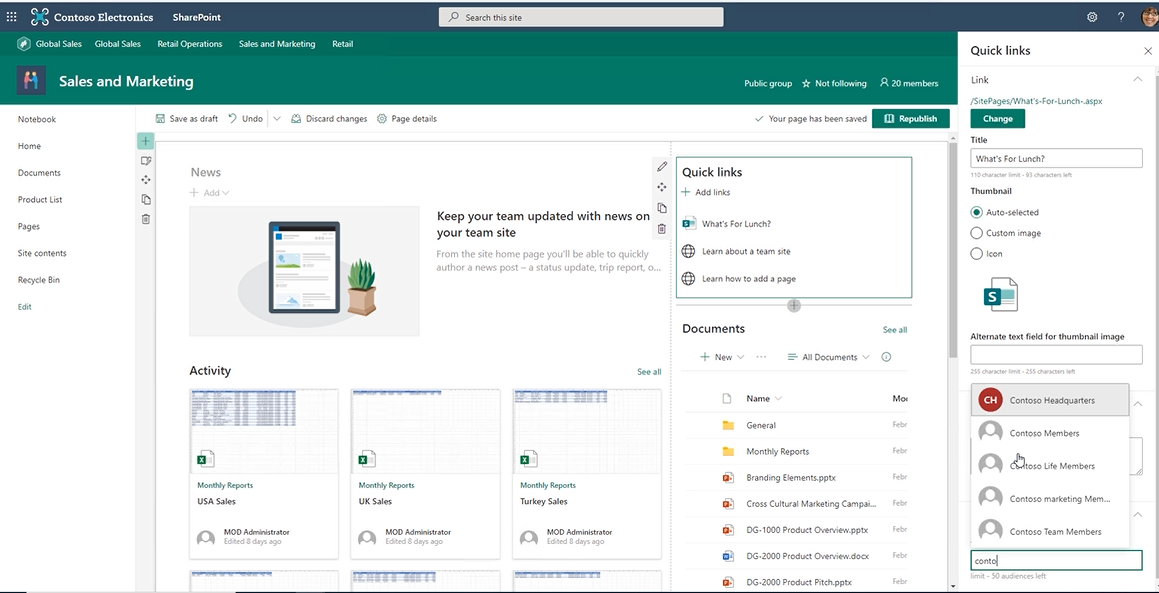
Task: Click the user profile avatar
Action: tap(1150, 16)
